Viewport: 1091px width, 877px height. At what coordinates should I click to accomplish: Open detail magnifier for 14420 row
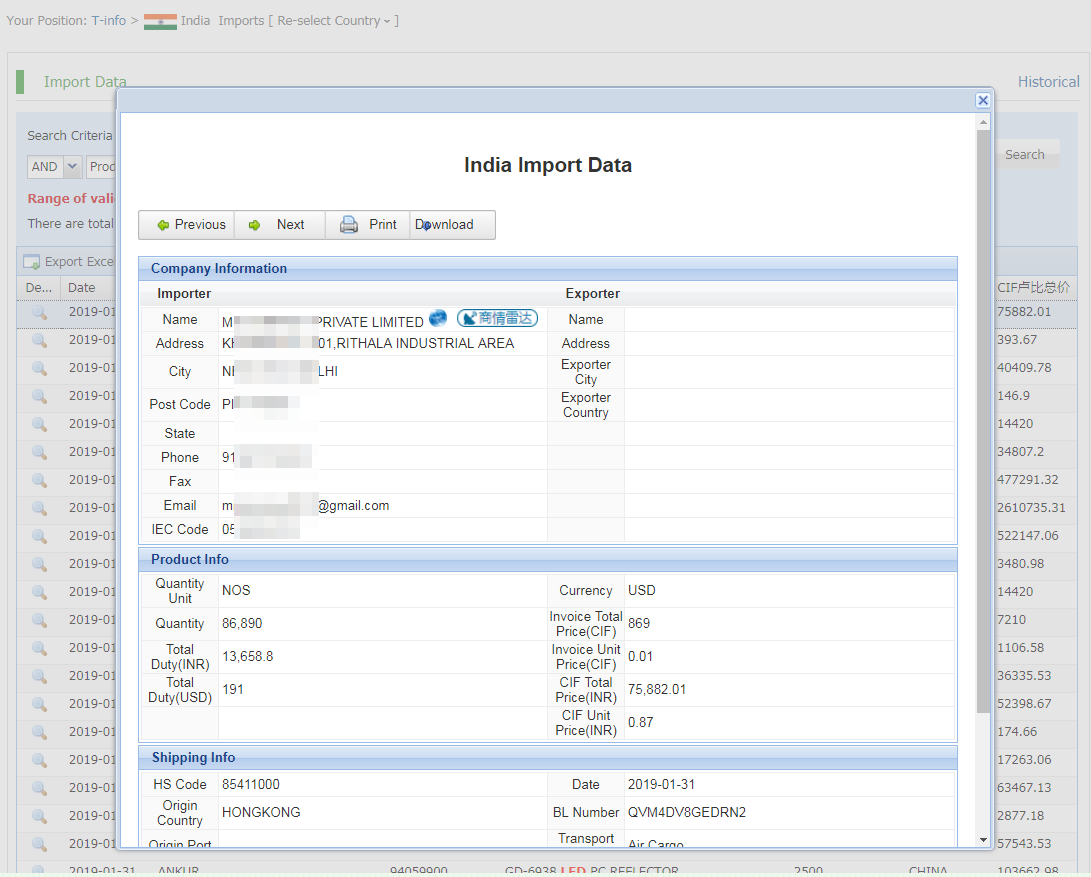click(x=39, y=424)
